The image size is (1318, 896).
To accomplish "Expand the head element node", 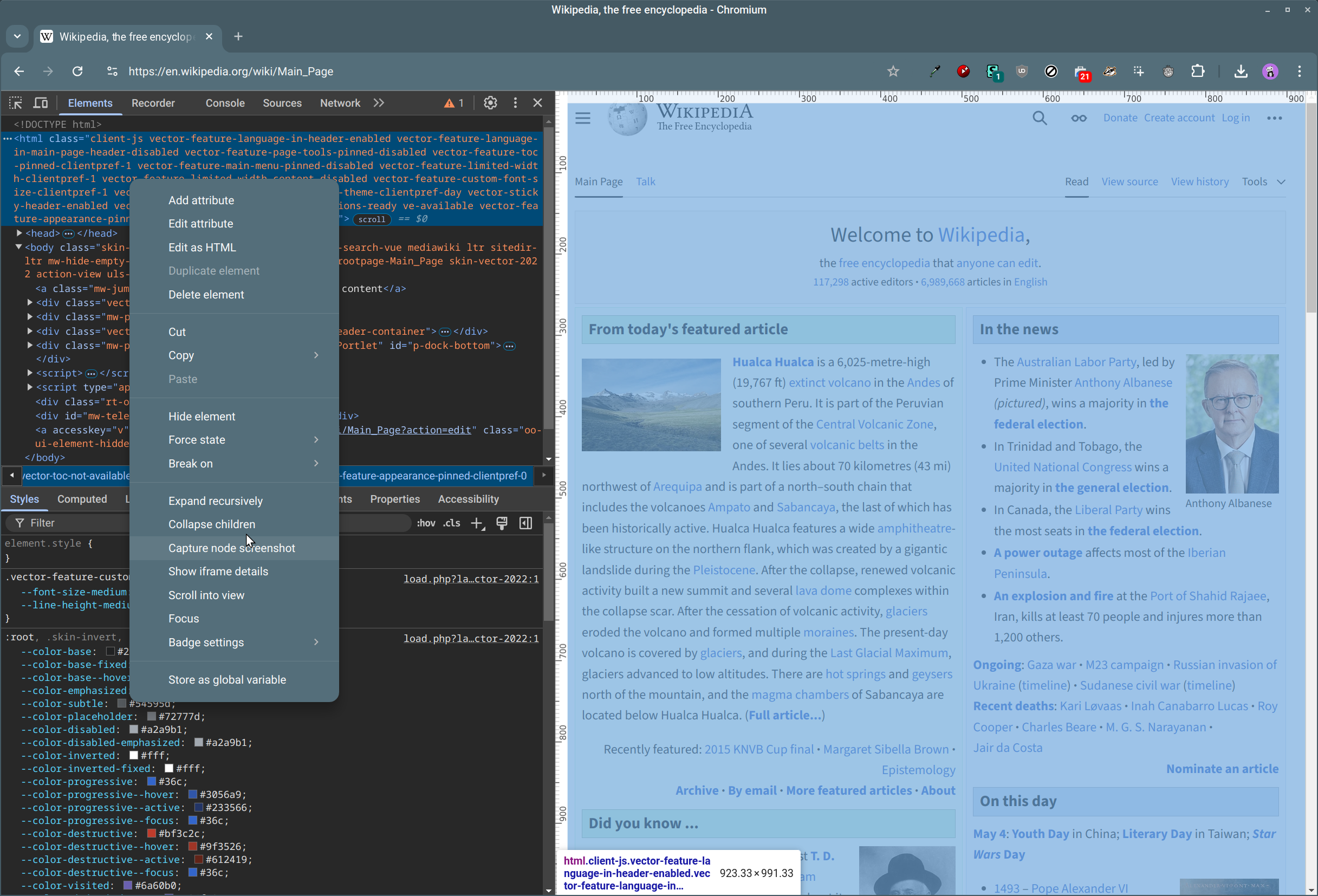I will pos(20,233).
